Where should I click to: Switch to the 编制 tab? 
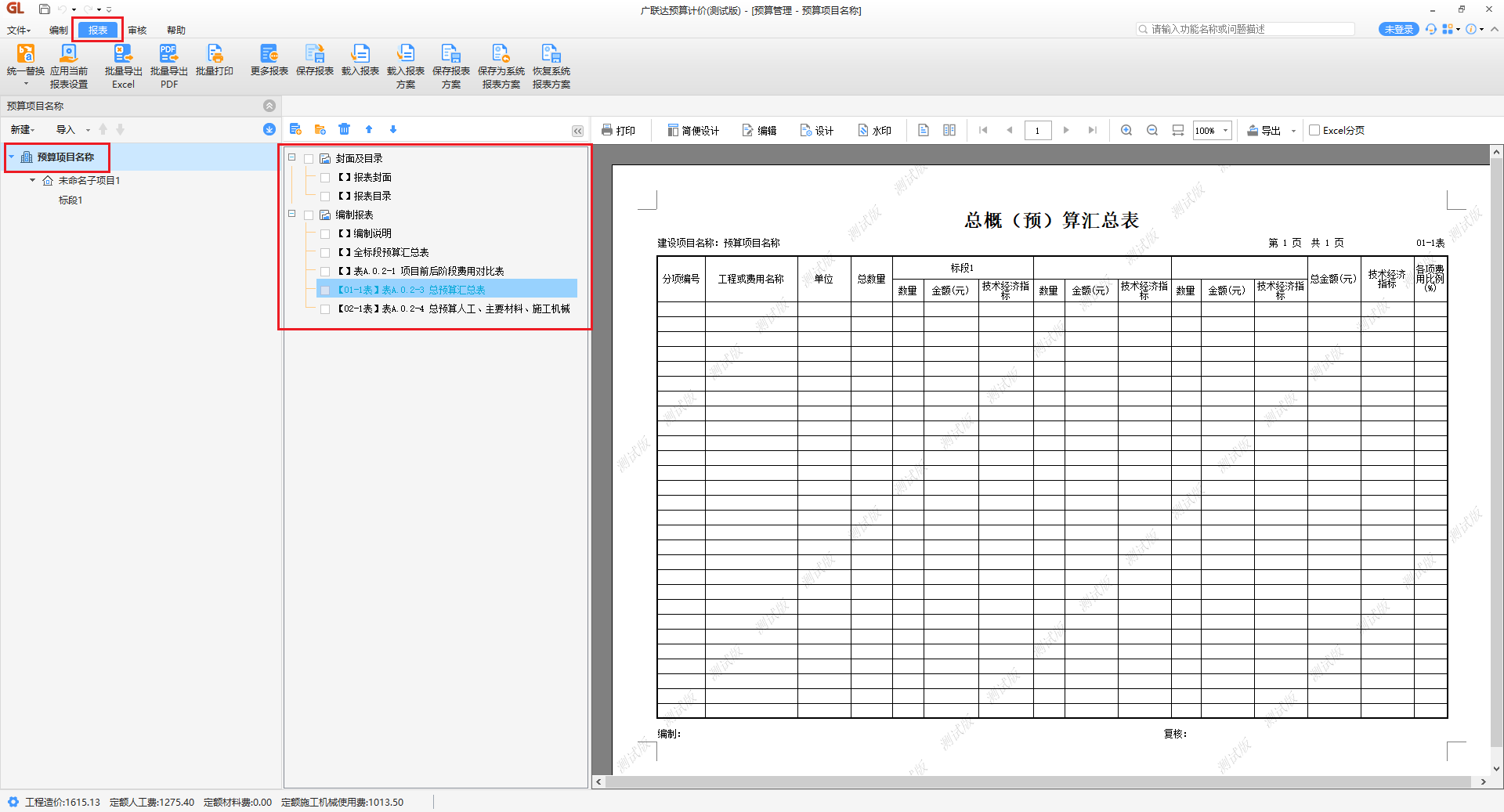59,31
